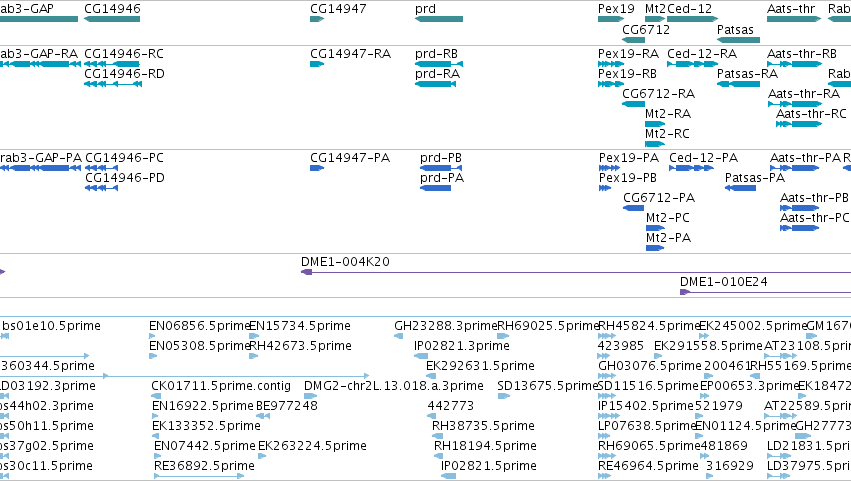Select EST BE977248

point(263,417)
